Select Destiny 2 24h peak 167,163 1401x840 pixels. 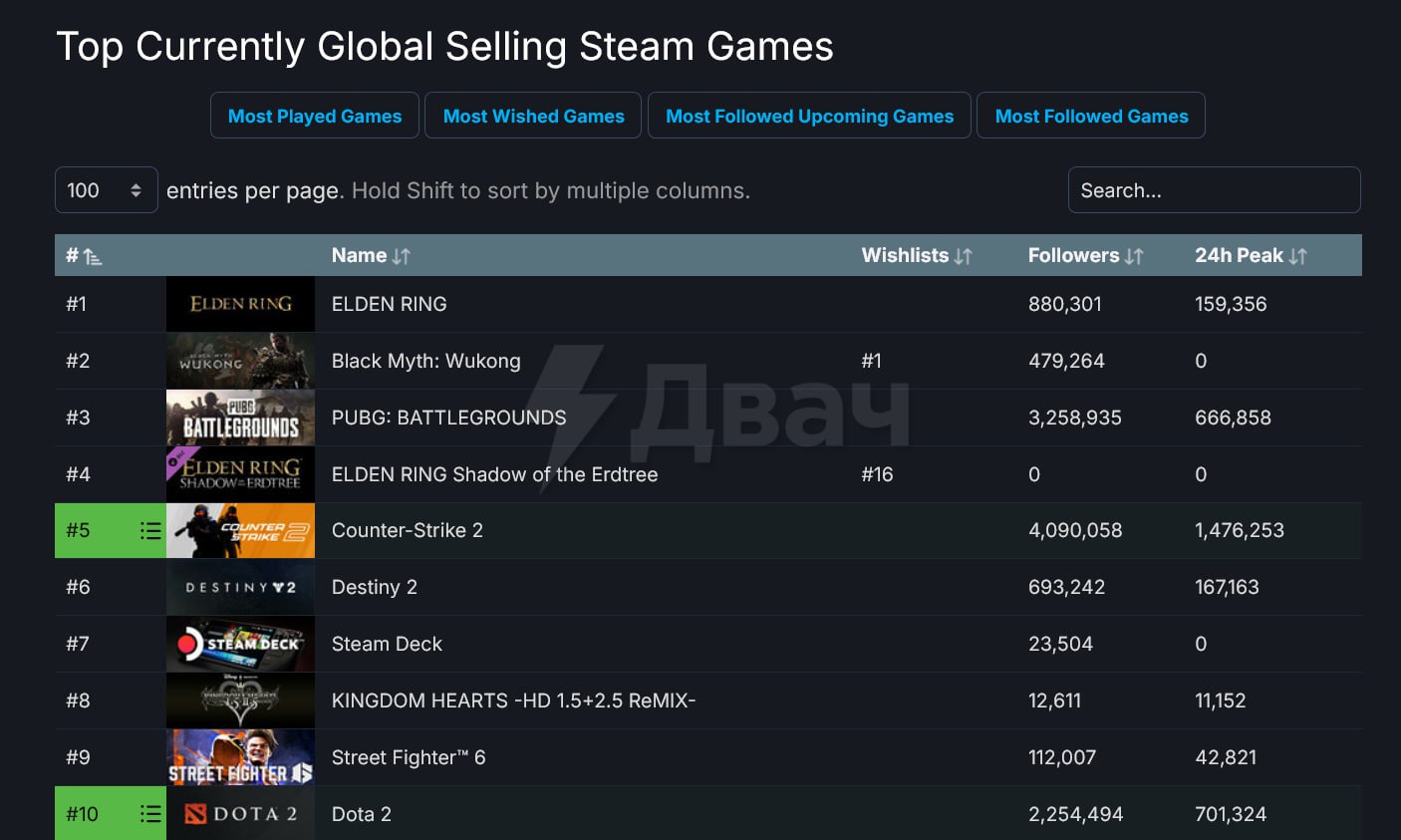click(x=1227, y=588)
